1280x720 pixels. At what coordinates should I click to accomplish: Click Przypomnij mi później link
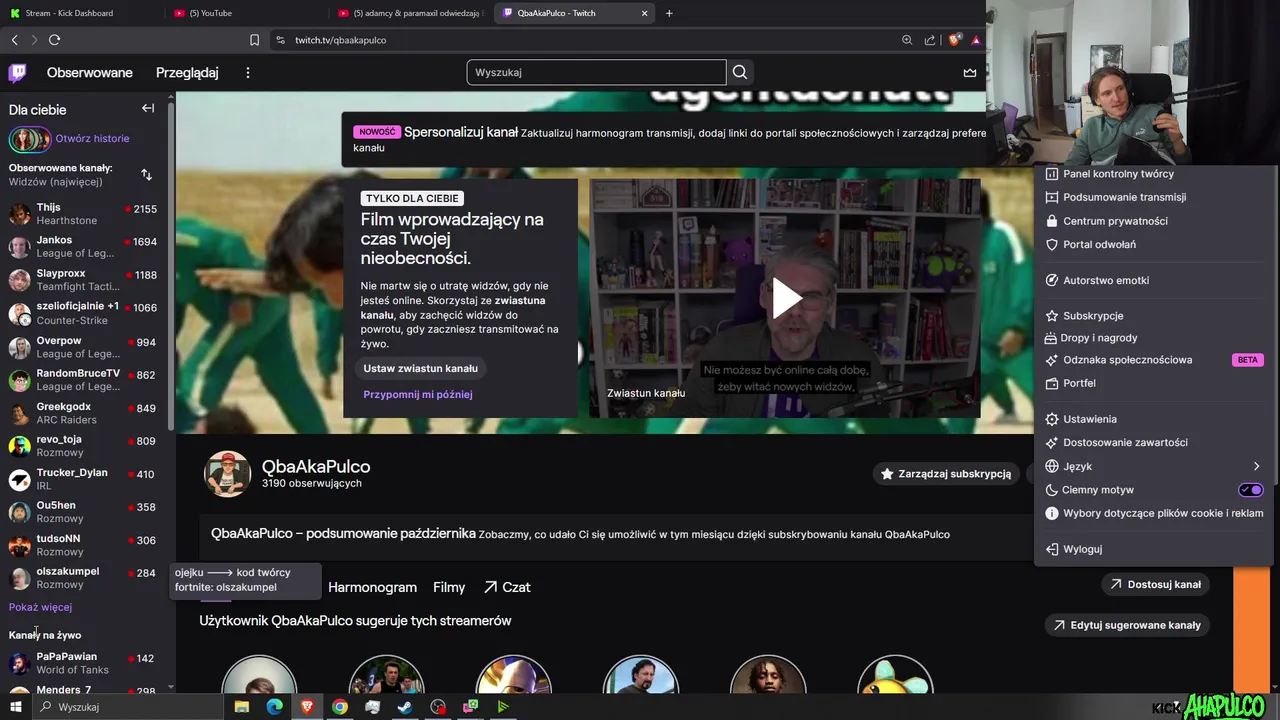coord(418,394)
